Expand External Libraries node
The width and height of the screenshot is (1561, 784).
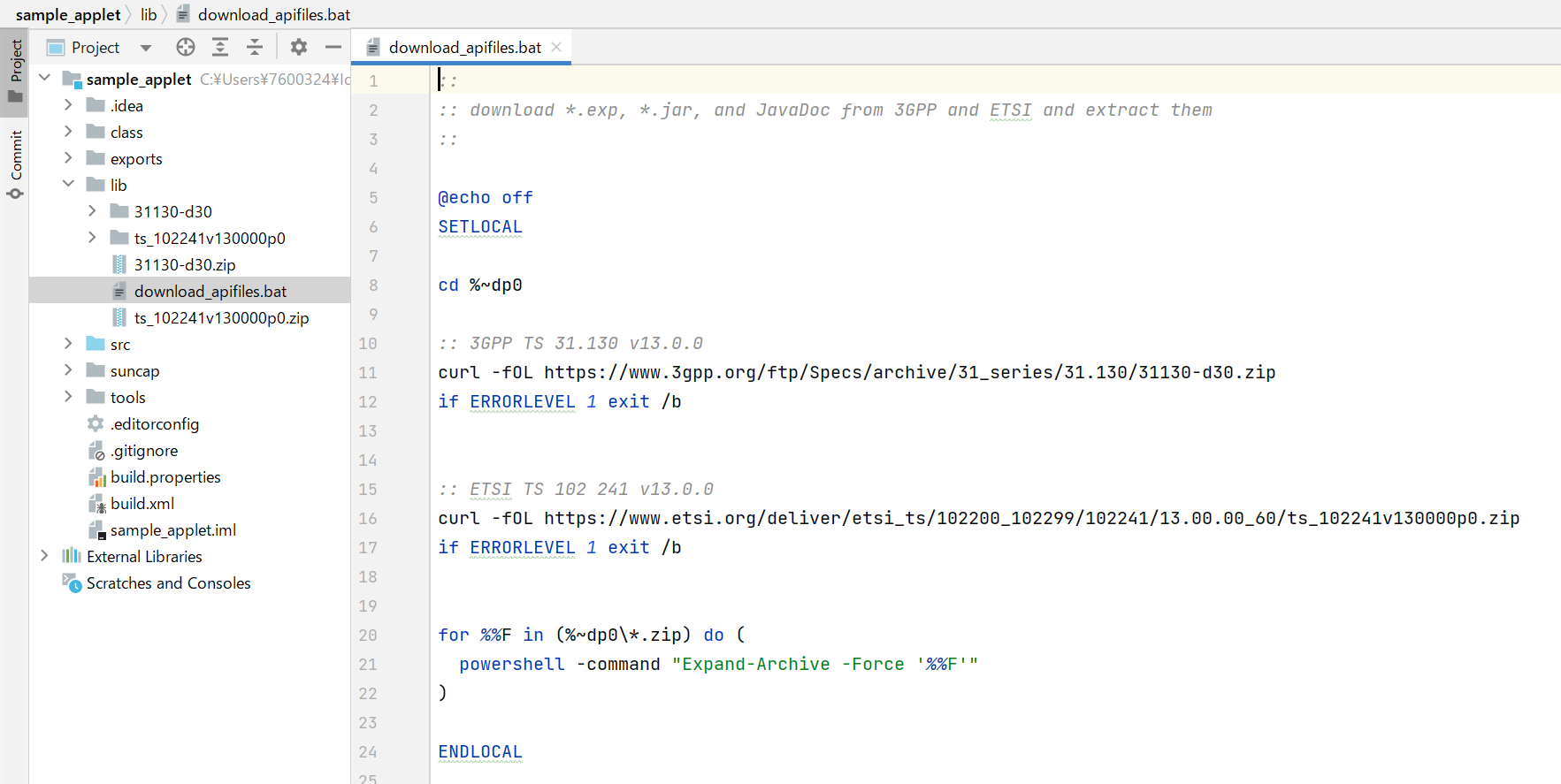pos(44,556)
